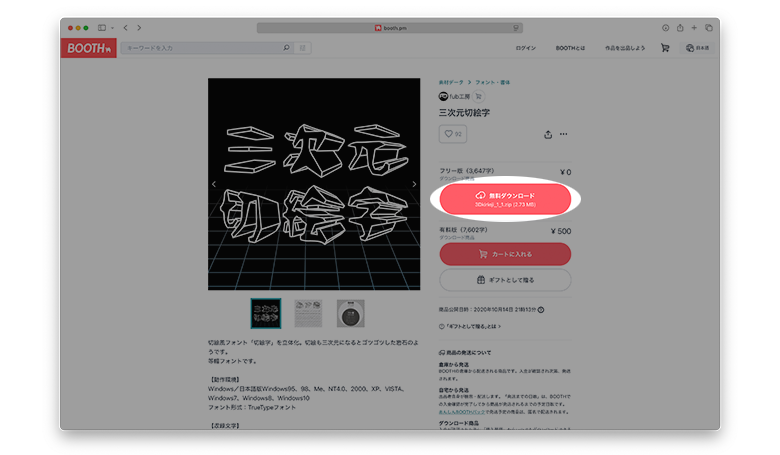Open the 作品を出品しよう link

[625, 48]
